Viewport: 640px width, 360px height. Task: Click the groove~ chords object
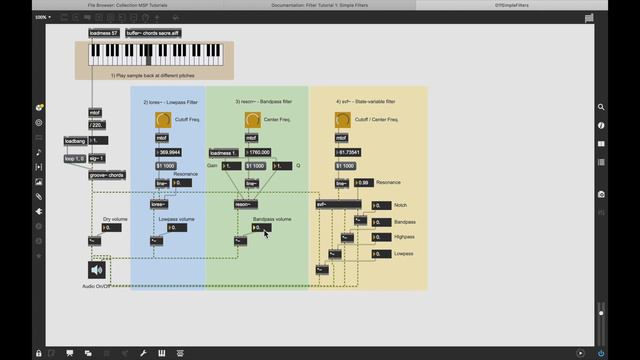[x=107, y=176]
